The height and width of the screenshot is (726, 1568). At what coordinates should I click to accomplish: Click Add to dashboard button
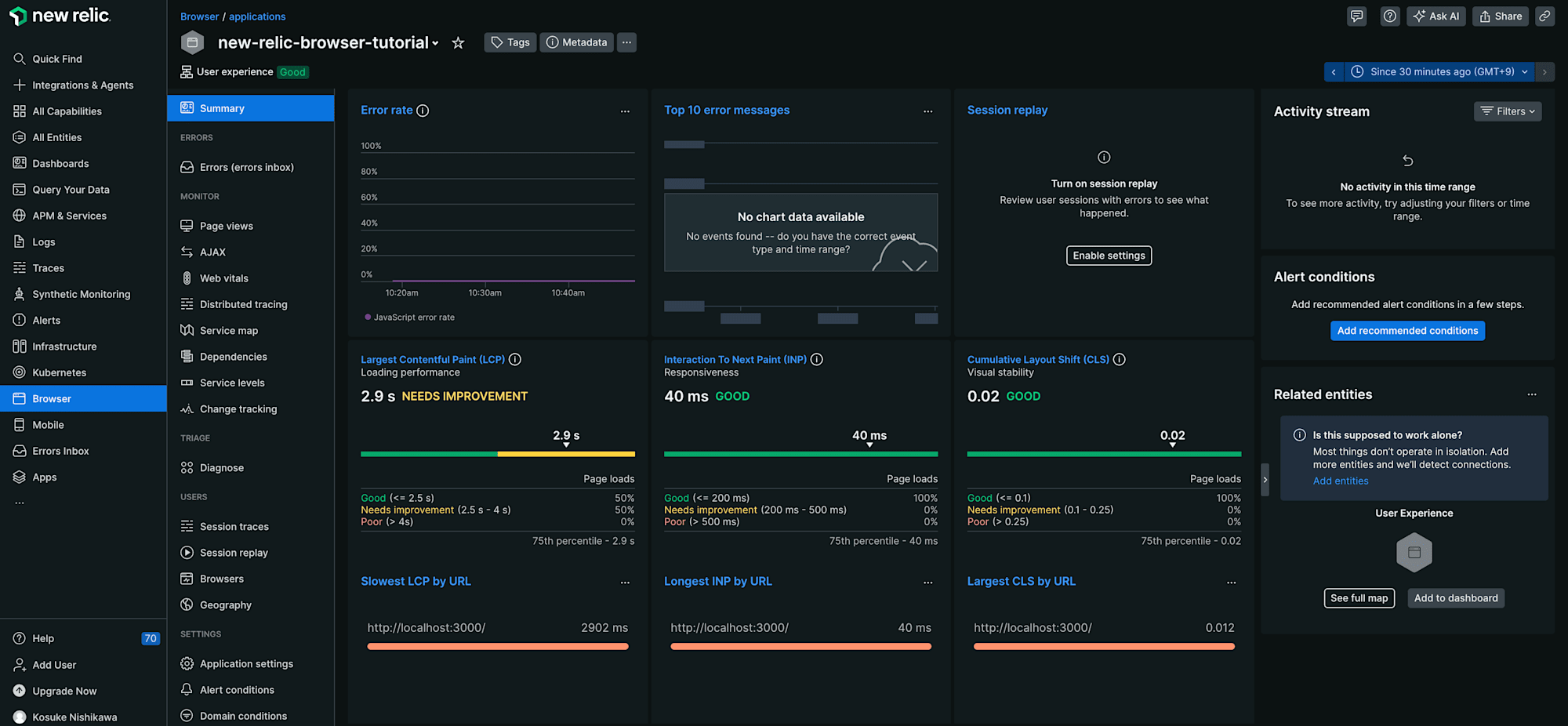(x=1456, y=598)
